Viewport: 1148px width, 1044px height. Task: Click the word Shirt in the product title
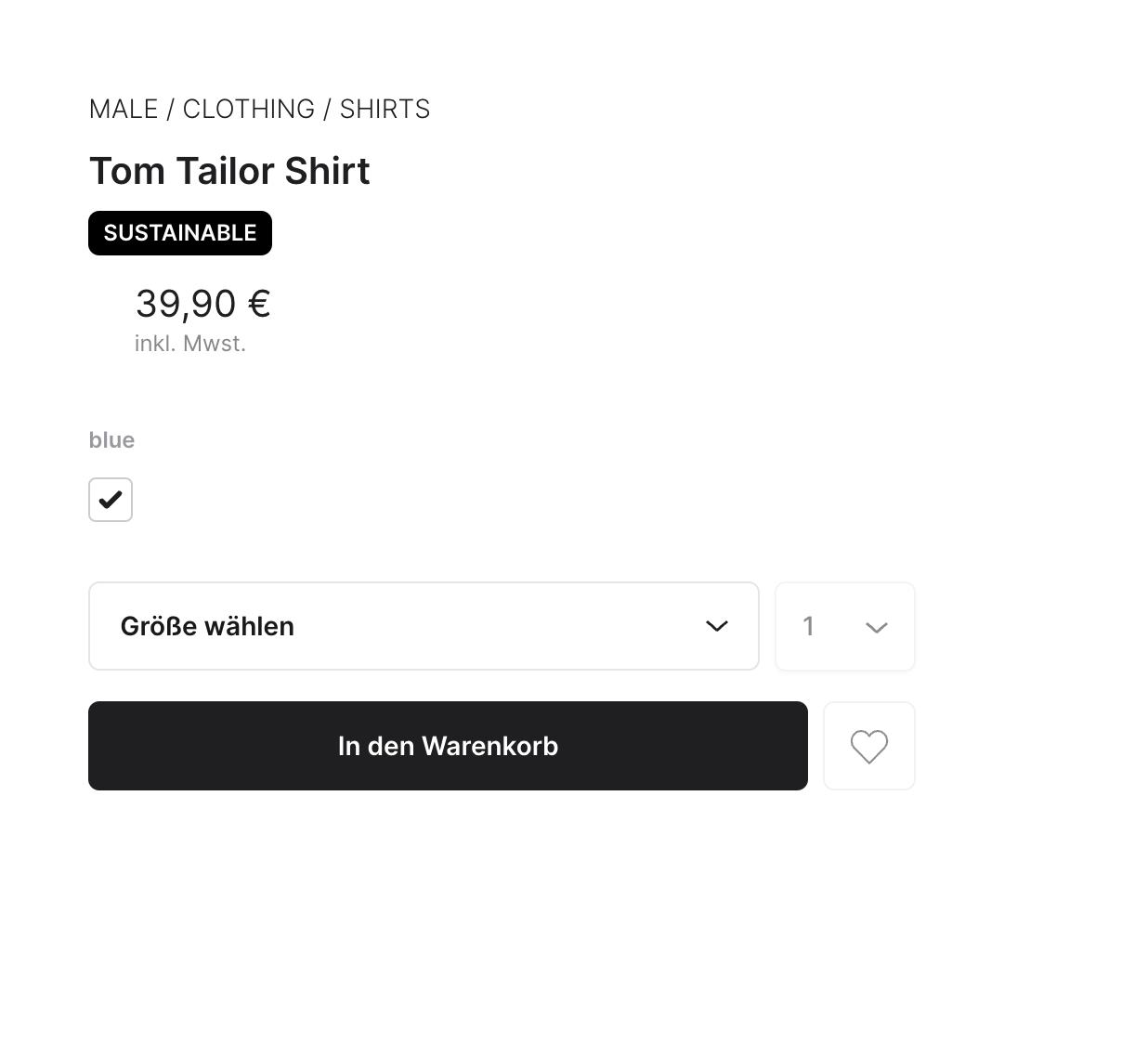coord(327,171)
